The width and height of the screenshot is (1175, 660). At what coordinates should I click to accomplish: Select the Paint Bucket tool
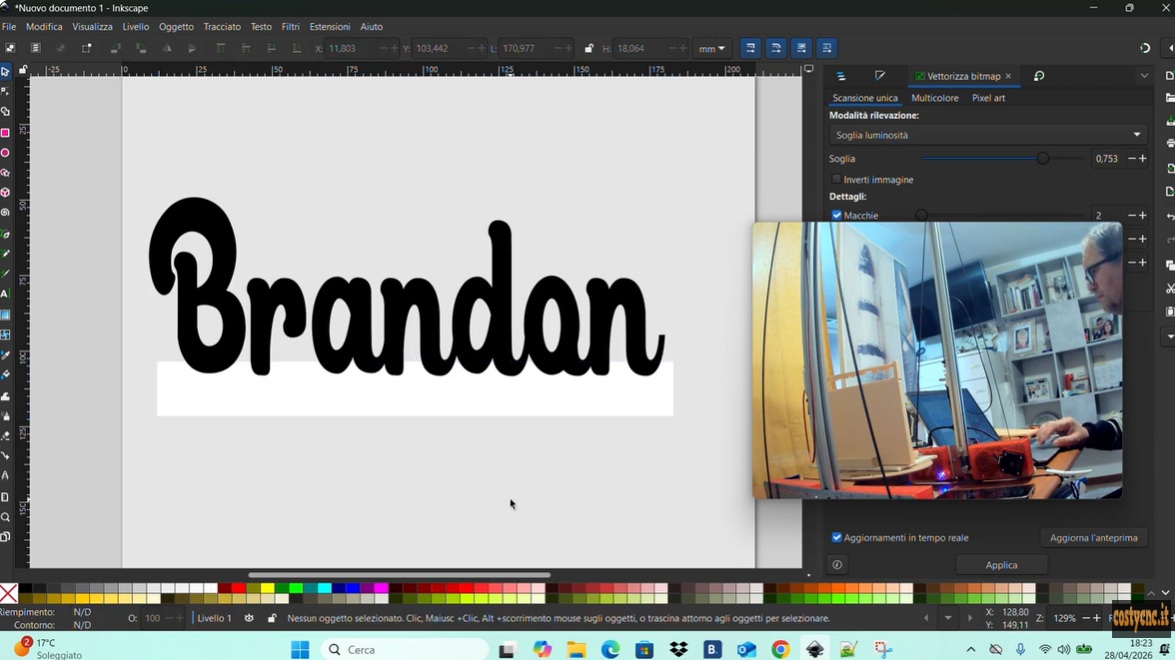(5, 375)
